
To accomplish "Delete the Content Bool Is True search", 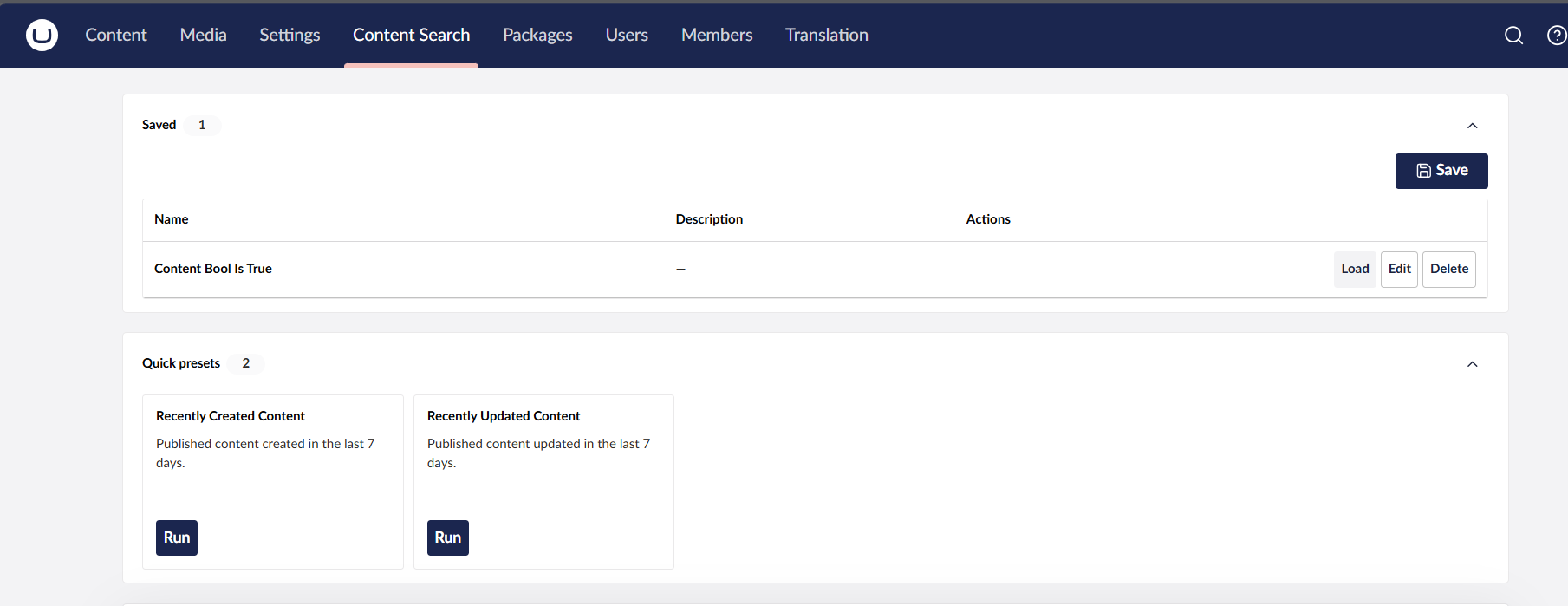I will [1448, 269].
